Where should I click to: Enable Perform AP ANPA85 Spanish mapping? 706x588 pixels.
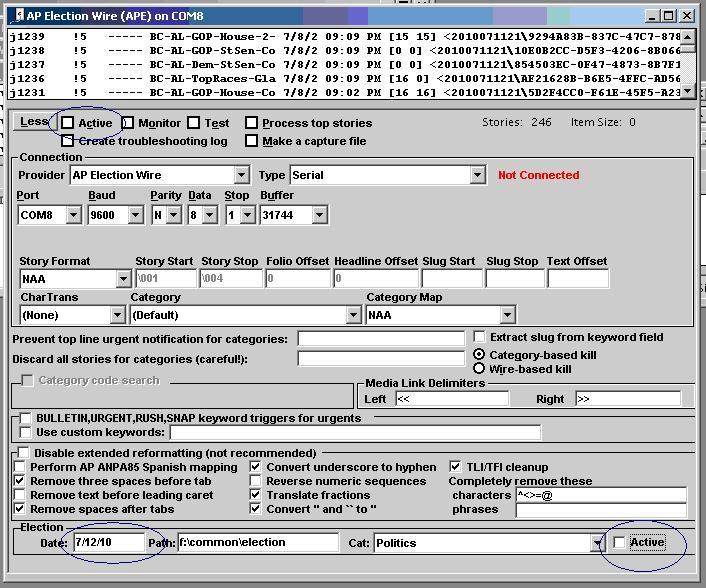[x=20, y=467]
